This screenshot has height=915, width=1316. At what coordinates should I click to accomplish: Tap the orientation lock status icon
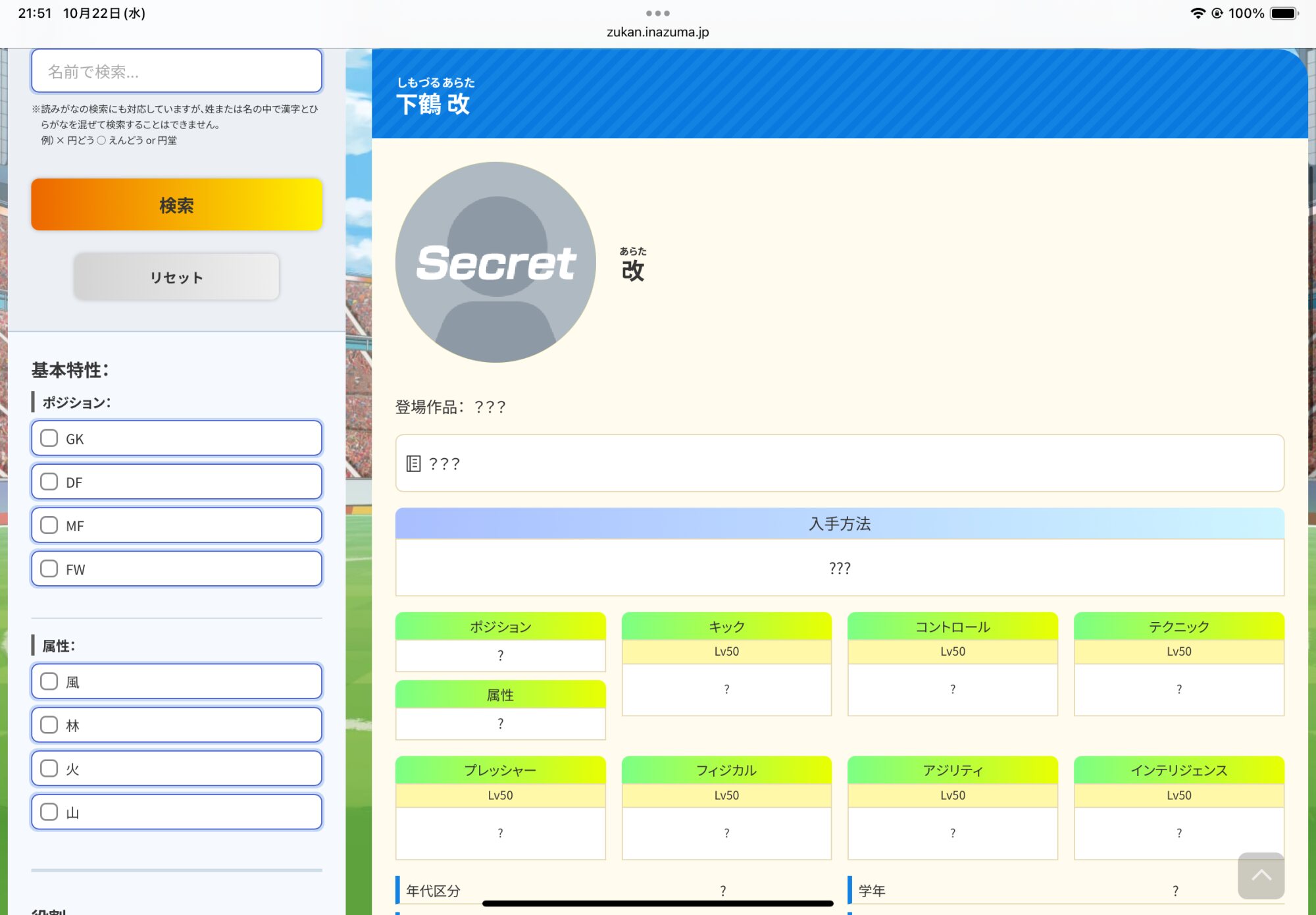(1217, 13)
